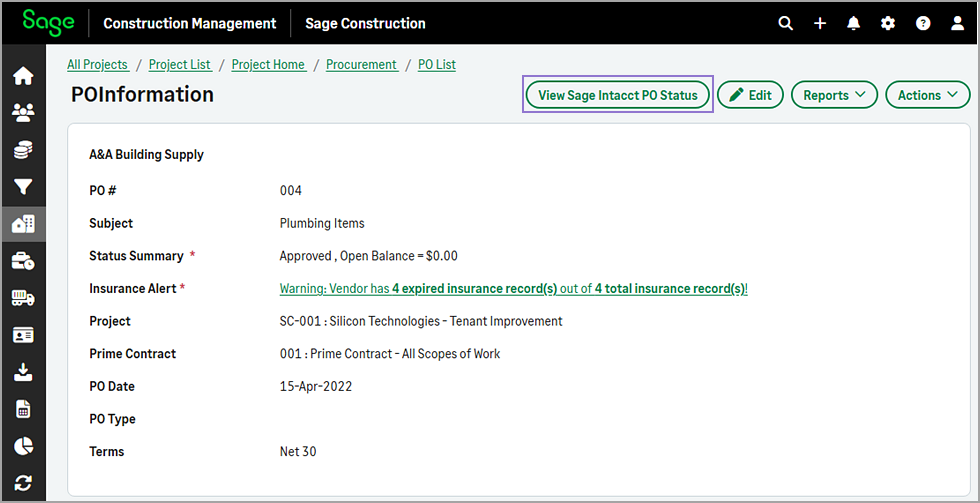The image size is (980, 503).
Task: Click sync refresh sidebar icon
Action: point(23,483)
